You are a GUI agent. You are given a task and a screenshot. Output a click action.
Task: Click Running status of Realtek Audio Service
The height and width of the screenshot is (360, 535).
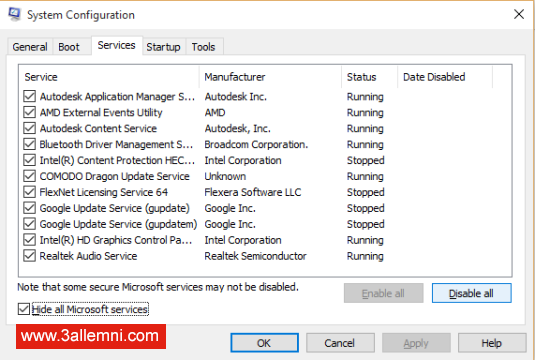(365, 256)
